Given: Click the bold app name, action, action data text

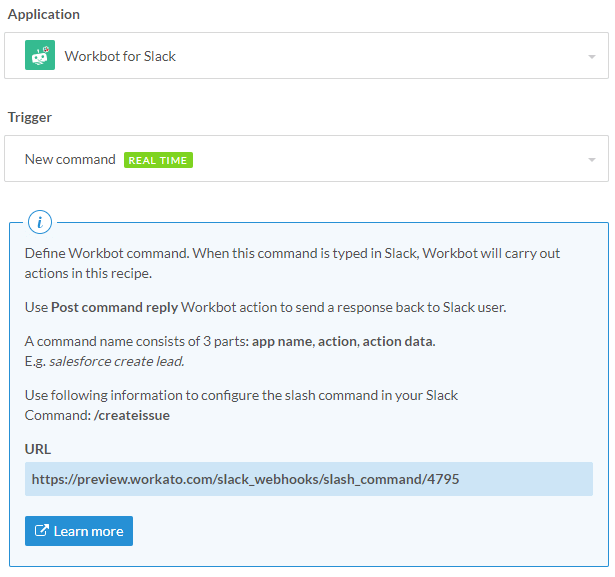Looking at the screenshot, I should click(x=343, y=341).
